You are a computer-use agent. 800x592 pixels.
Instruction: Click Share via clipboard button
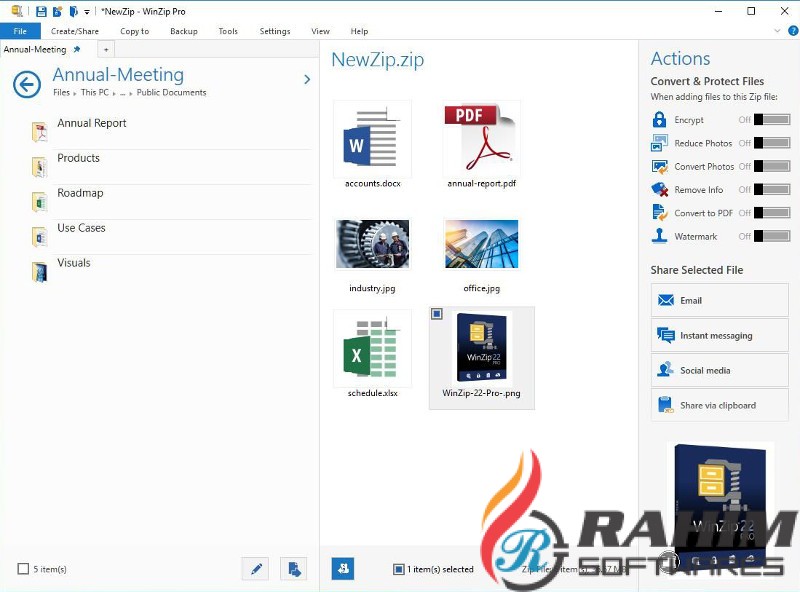(x=719, y=405)
